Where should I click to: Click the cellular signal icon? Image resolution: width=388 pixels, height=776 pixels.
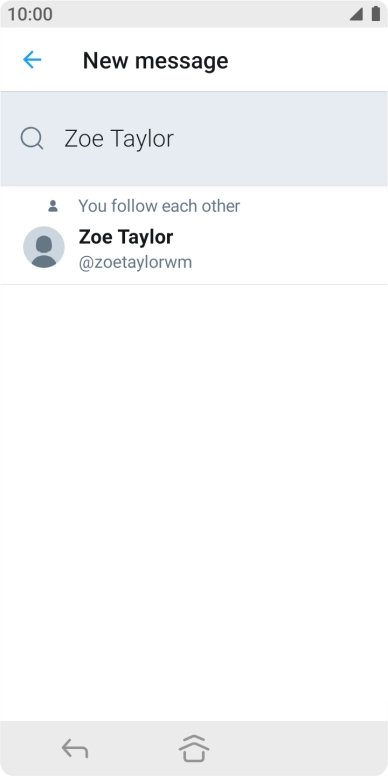(x=356, y=14)
